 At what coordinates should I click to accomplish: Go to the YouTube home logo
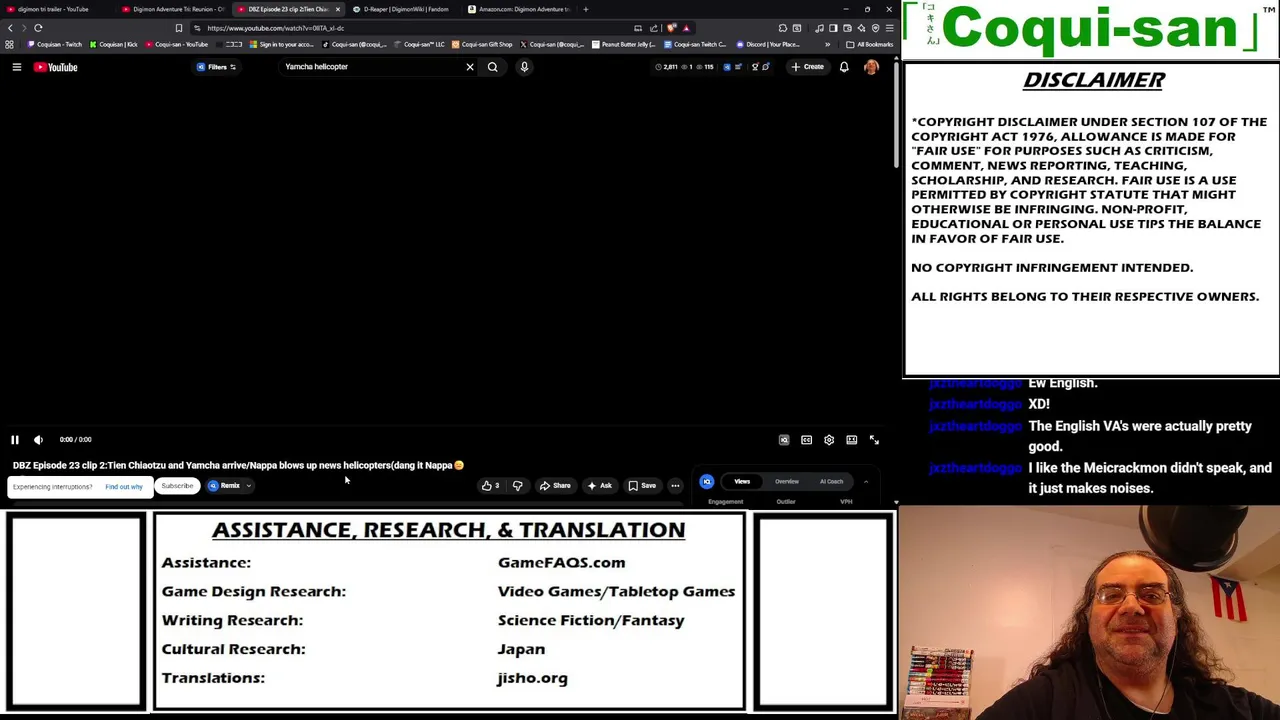pyautogui.click(x=56, y=67)
